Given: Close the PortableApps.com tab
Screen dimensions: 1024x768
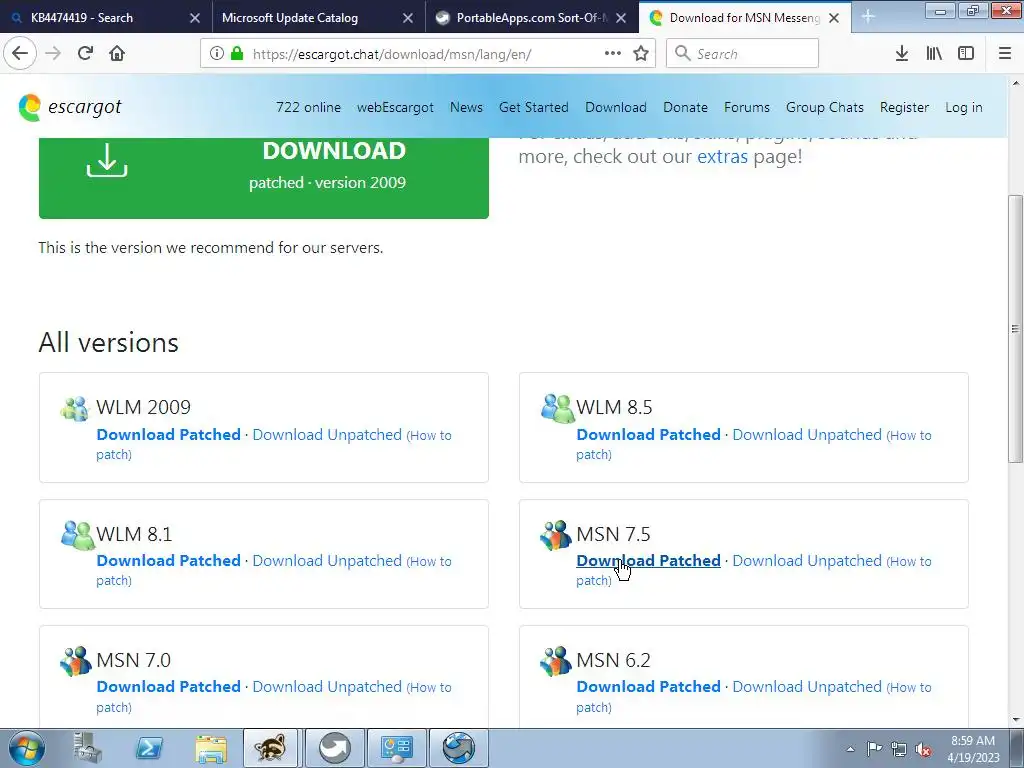Looking at the screenshot, I should coord(621,18).
